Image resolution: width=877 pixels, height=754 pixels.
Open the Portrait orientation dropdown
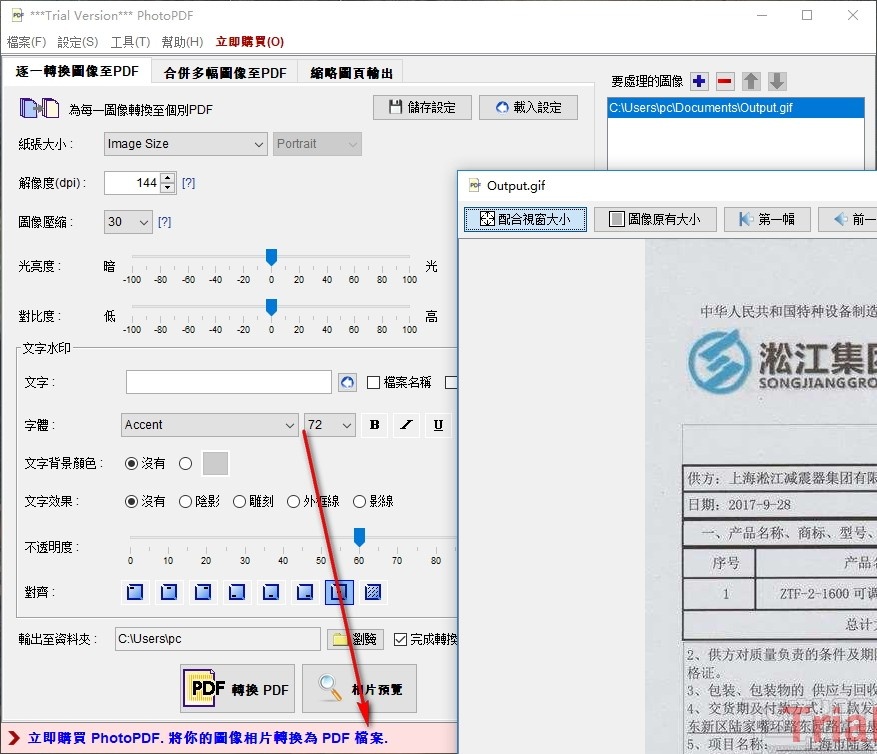click(317, 144)
